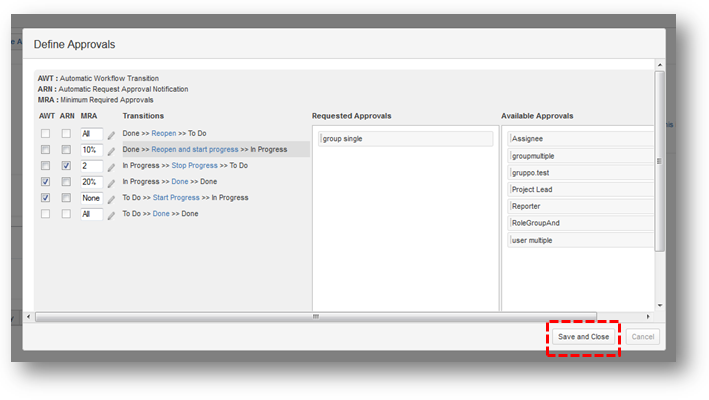Click the Save and Close button
Viewport: 709px width, 400px height.
coord(583,337)
